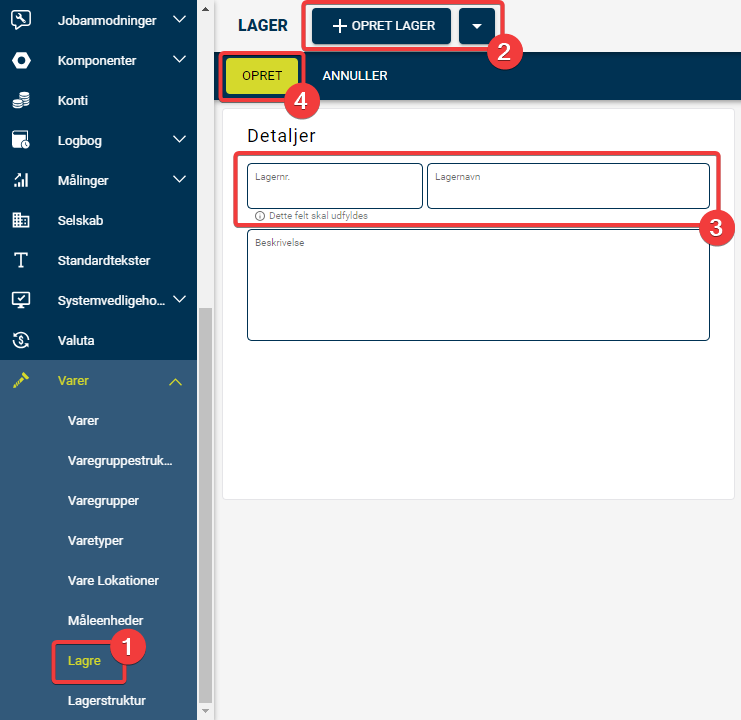
Task: Collapse the Varer menu chevron
Action: pos(175,381)
